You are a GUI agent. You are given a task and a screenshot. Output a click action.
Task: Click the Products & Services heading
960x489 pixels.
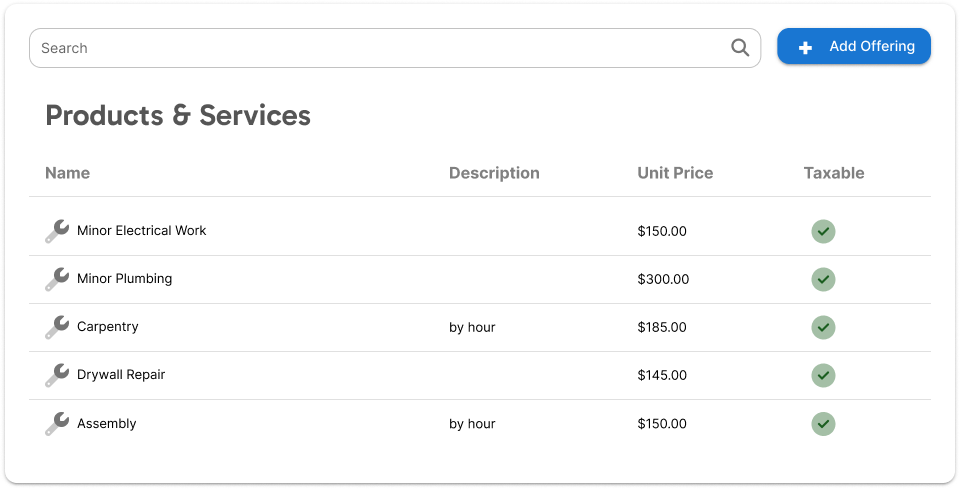(178, 115)
